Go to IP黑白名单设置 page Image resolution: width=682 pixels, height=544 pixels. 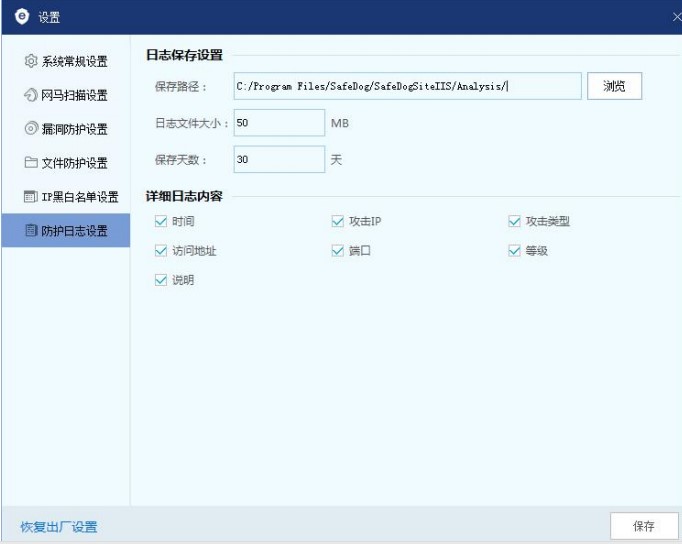coord(66,197)
